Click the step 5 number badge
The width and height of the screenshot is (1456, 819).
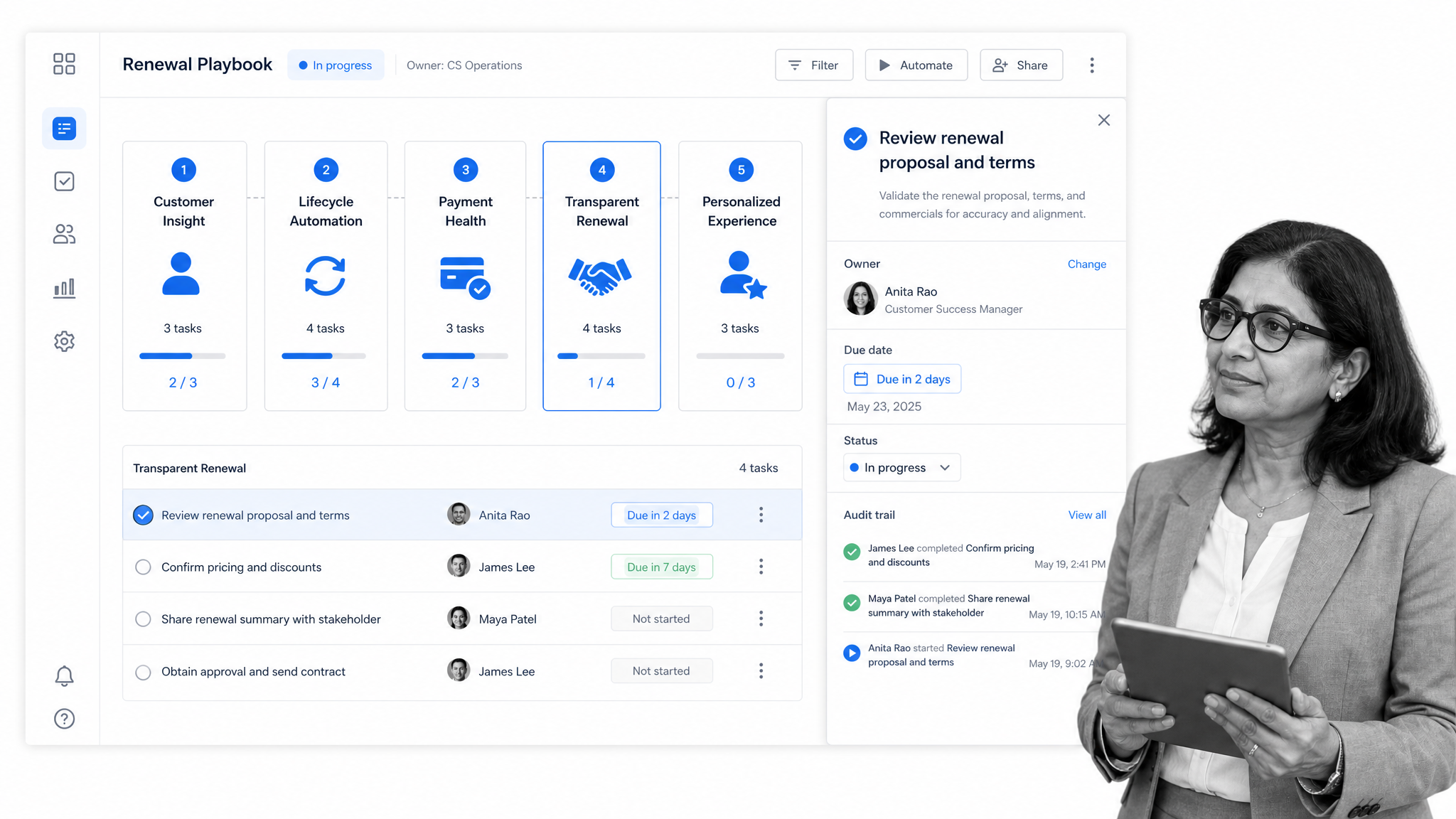coord(741,170)
